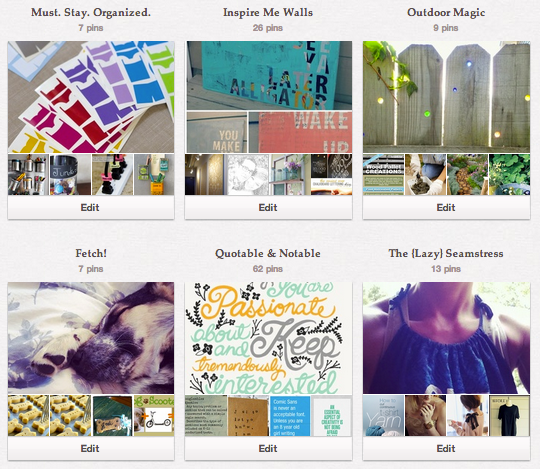
Task: Open the Inspire Me Walls board title
Action: 268,12
